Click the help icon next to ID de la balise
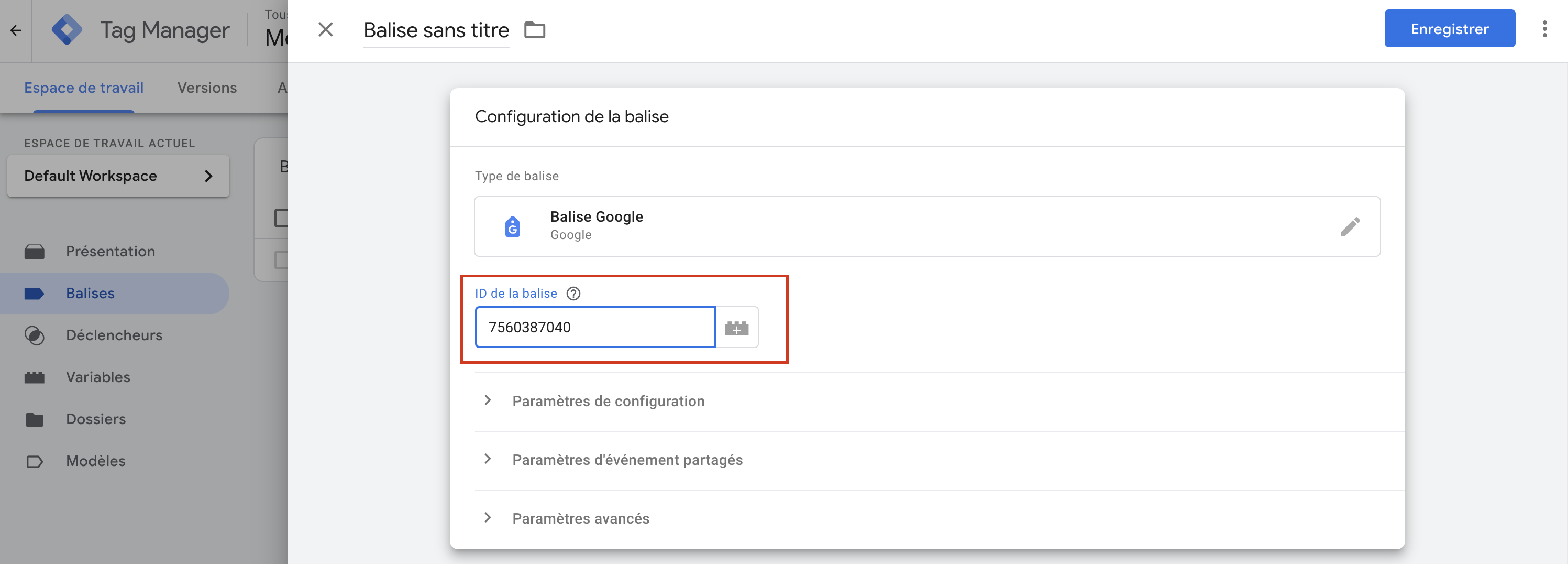This screenshot has height=564, width=1568. [x=573, y=294]
